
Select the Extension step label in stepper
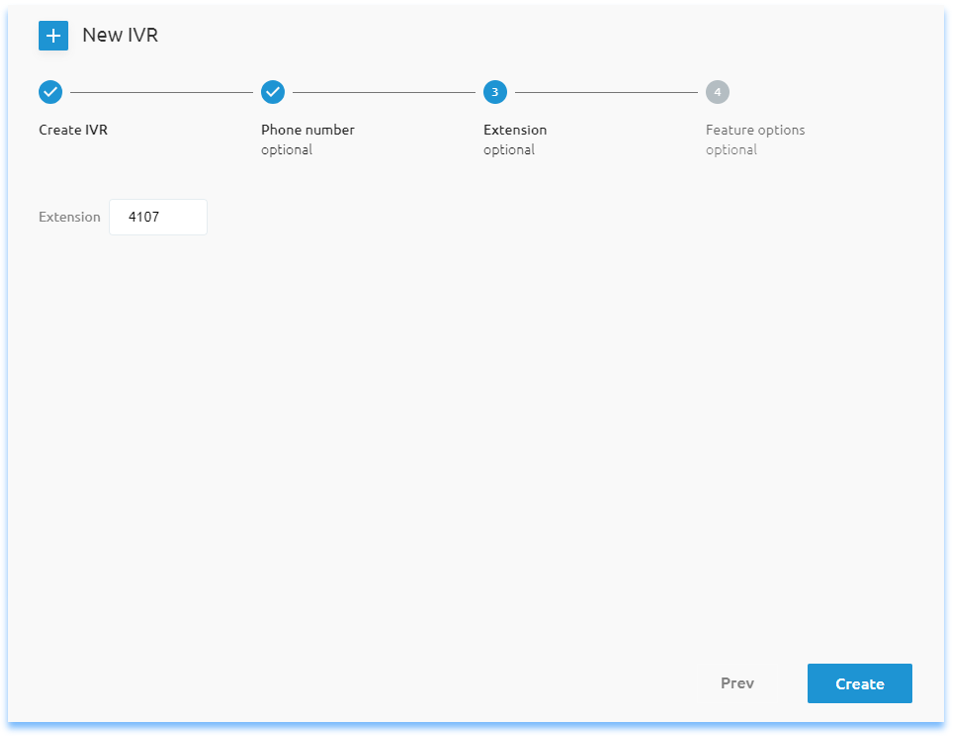click(515, 130)
